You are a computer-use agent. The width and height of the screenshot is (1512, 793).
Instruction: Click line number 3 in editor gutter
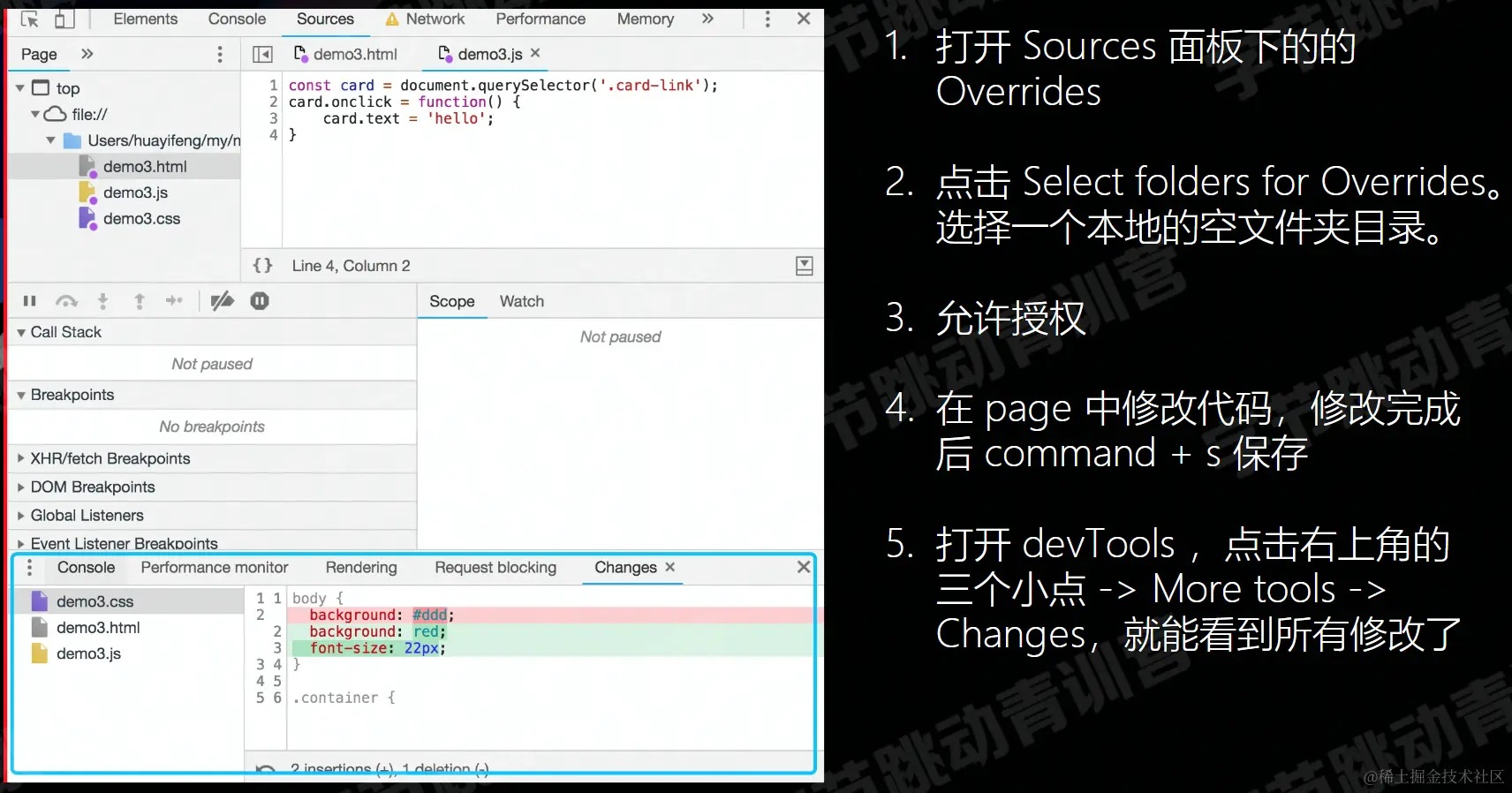click(x=274, y=118)
